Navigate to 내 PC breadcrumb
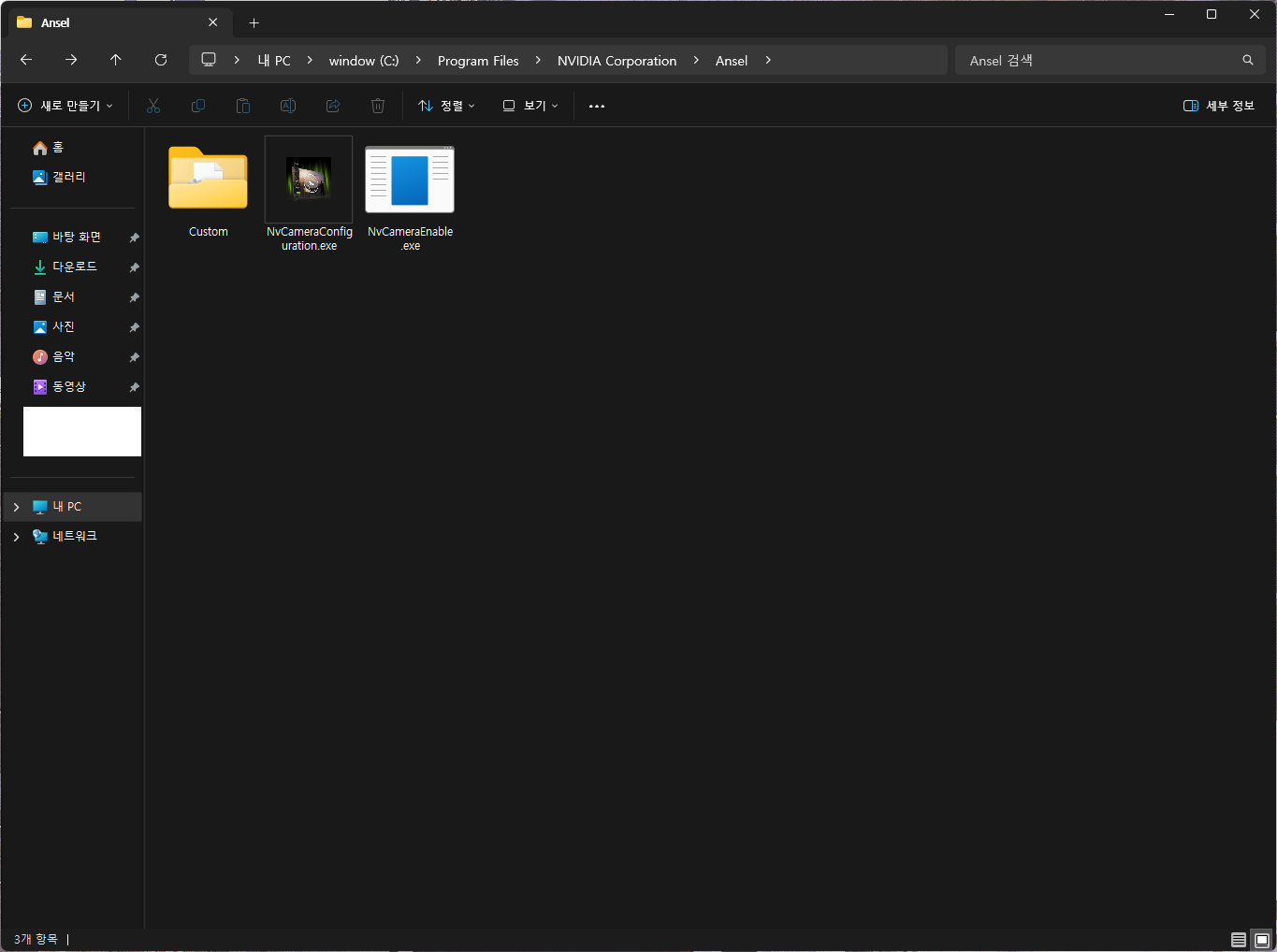Viewport: 1277px width, 952px height. (274, 61)
